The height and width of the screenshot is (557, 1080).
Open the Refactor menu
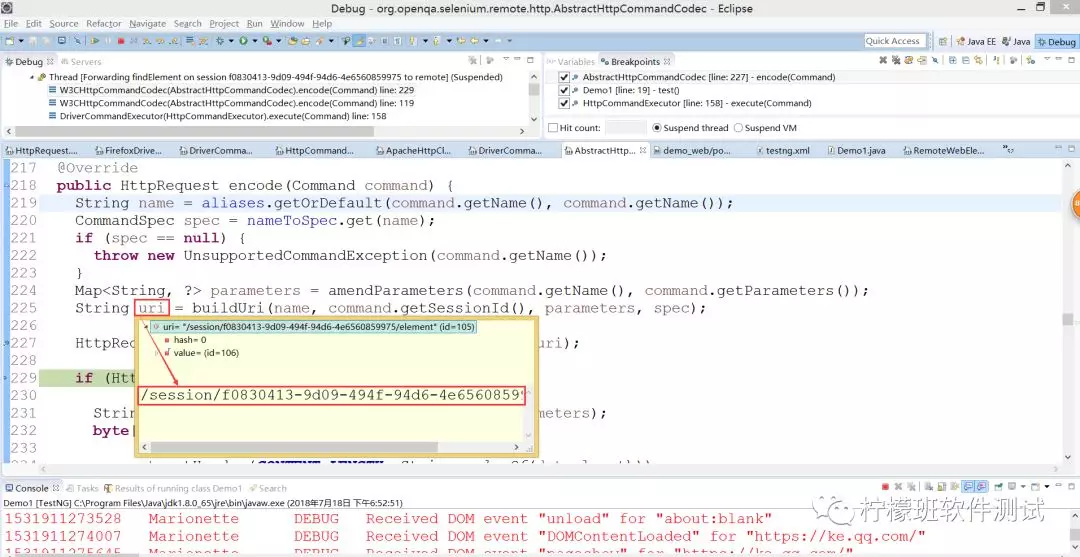click(103, 23)
